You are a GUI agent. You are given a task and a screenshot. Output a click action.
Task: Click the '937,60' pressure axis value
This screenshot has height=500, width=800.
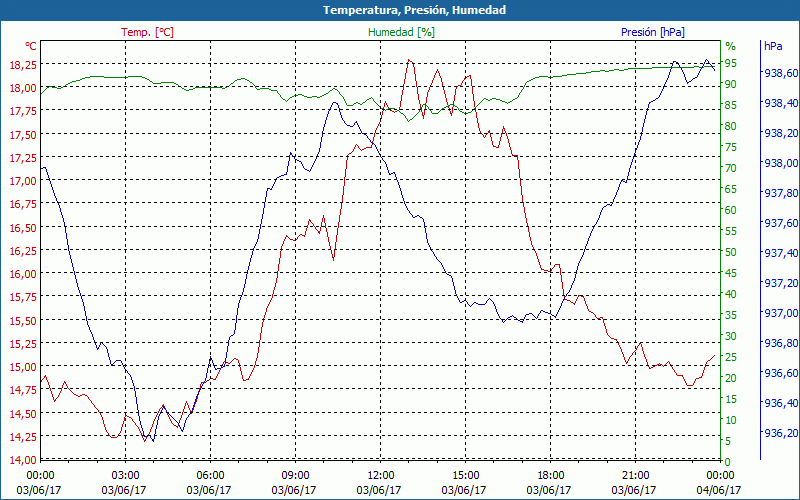pyautogui.click(x=781, y=223)
